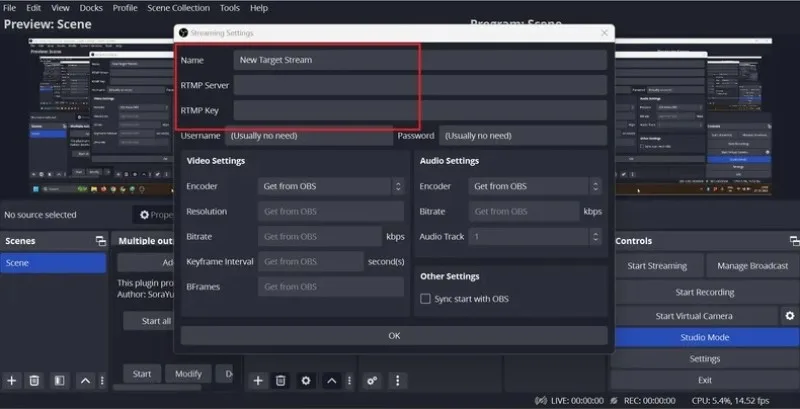Add a new scene with plus icon

[12, 380]
